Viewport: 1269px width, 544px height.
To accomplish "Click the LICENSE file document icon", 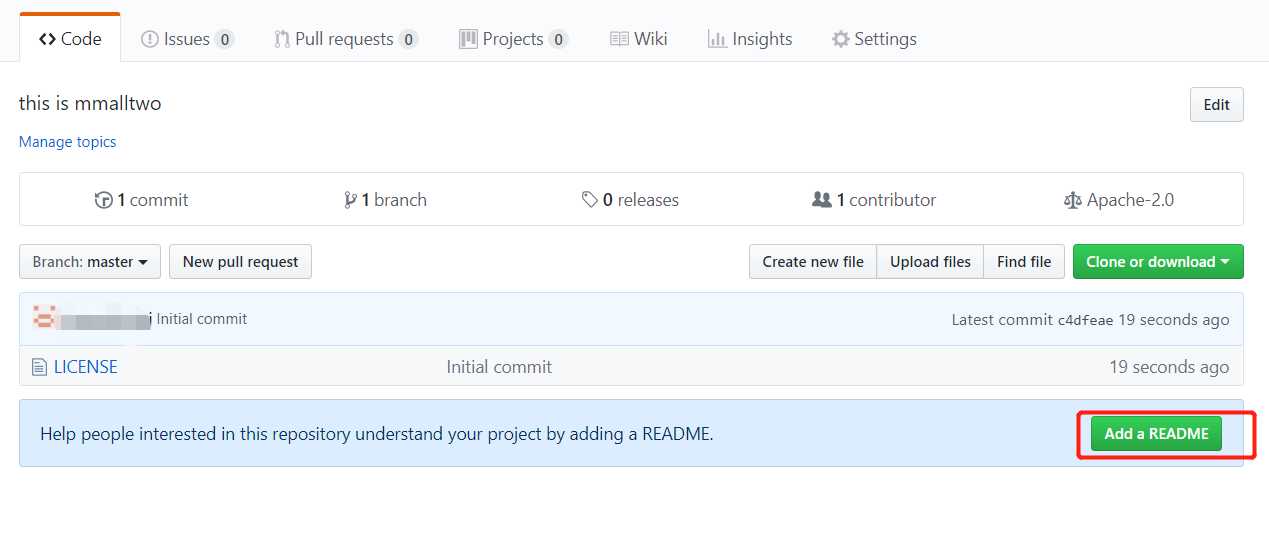I will click(39, 367).
